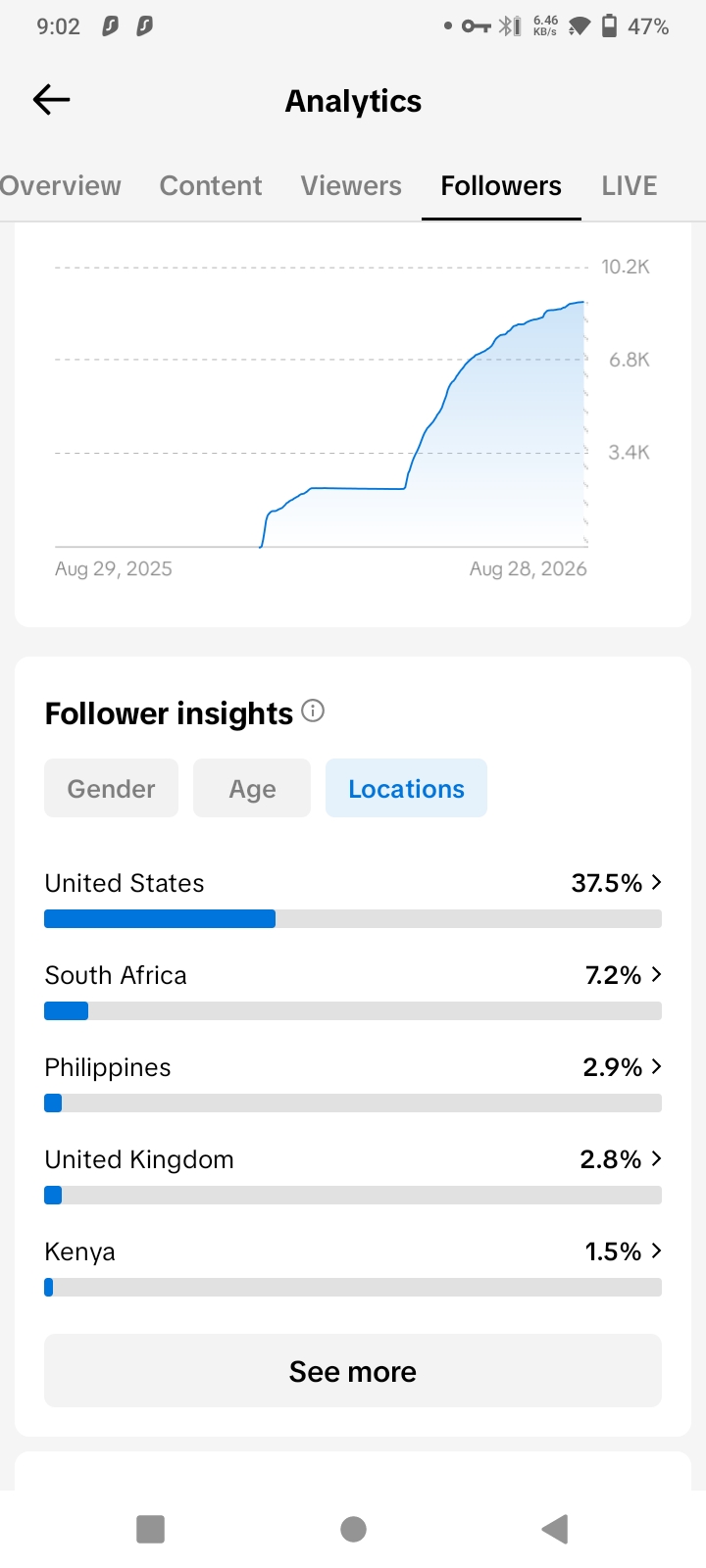706x1568 pixels.
Task: Tap the See more button
Action: click(x=353, y=1371)
